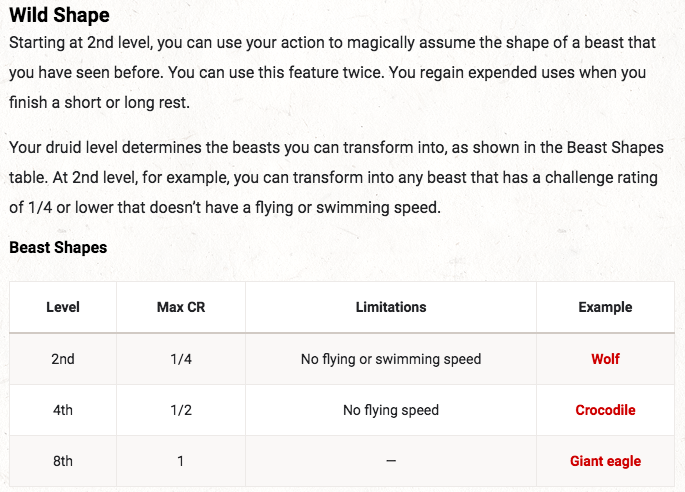Click the dash in the 8th-level Limitations cell
685x492 pixels.
391,461
